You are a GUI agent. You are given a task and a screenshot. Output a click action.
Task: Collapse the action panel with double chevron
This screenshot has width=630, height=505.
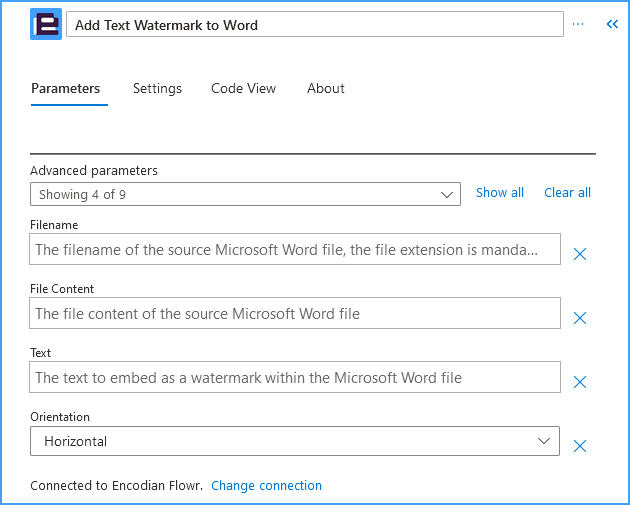click(x=612, y=24)
